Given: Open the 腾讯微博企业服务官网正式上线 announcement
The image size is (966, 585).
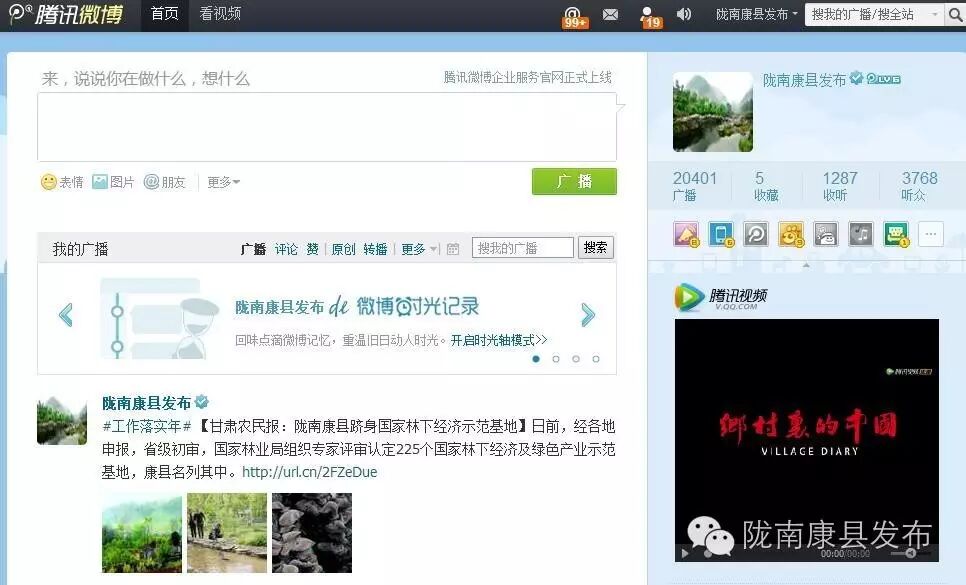Looking at the screenshot, I should click(527, 77).
